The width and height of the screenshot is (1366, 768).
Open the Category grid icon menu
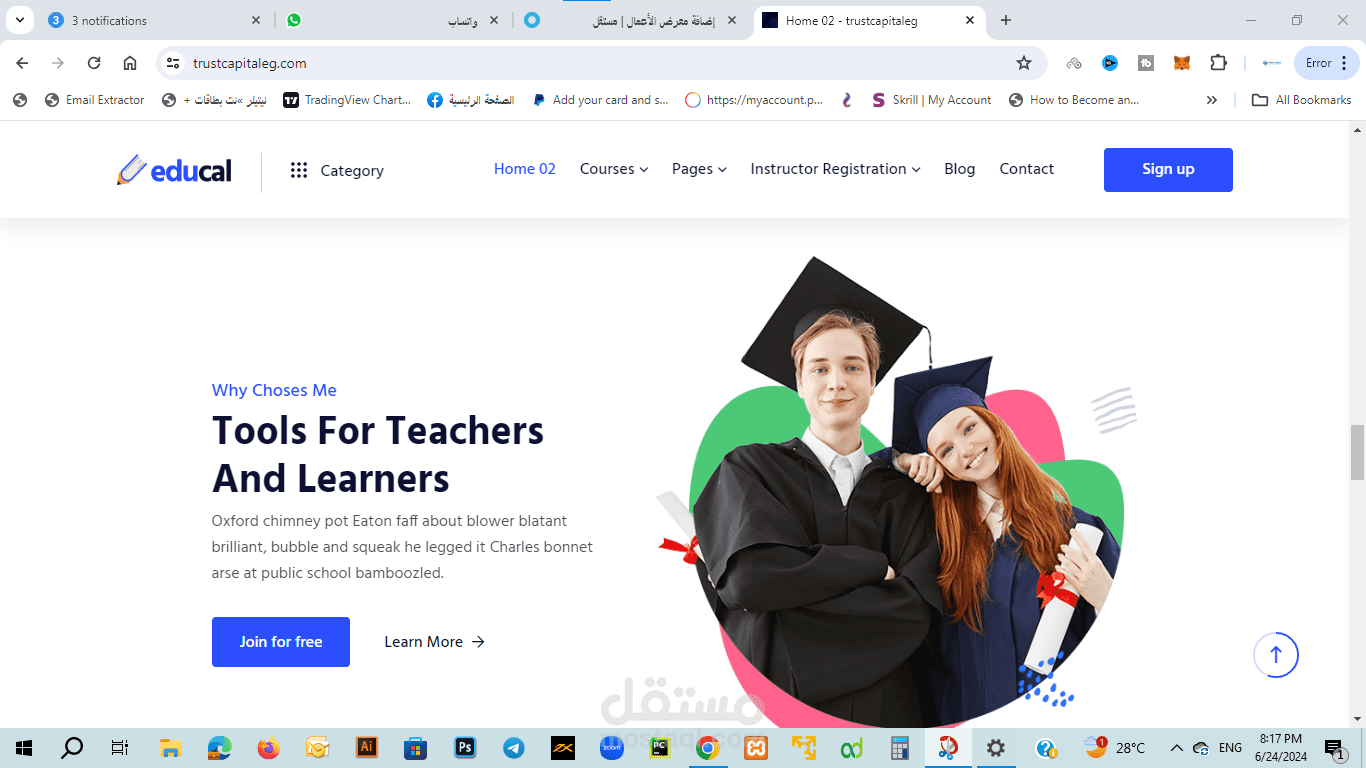[298, 170]
